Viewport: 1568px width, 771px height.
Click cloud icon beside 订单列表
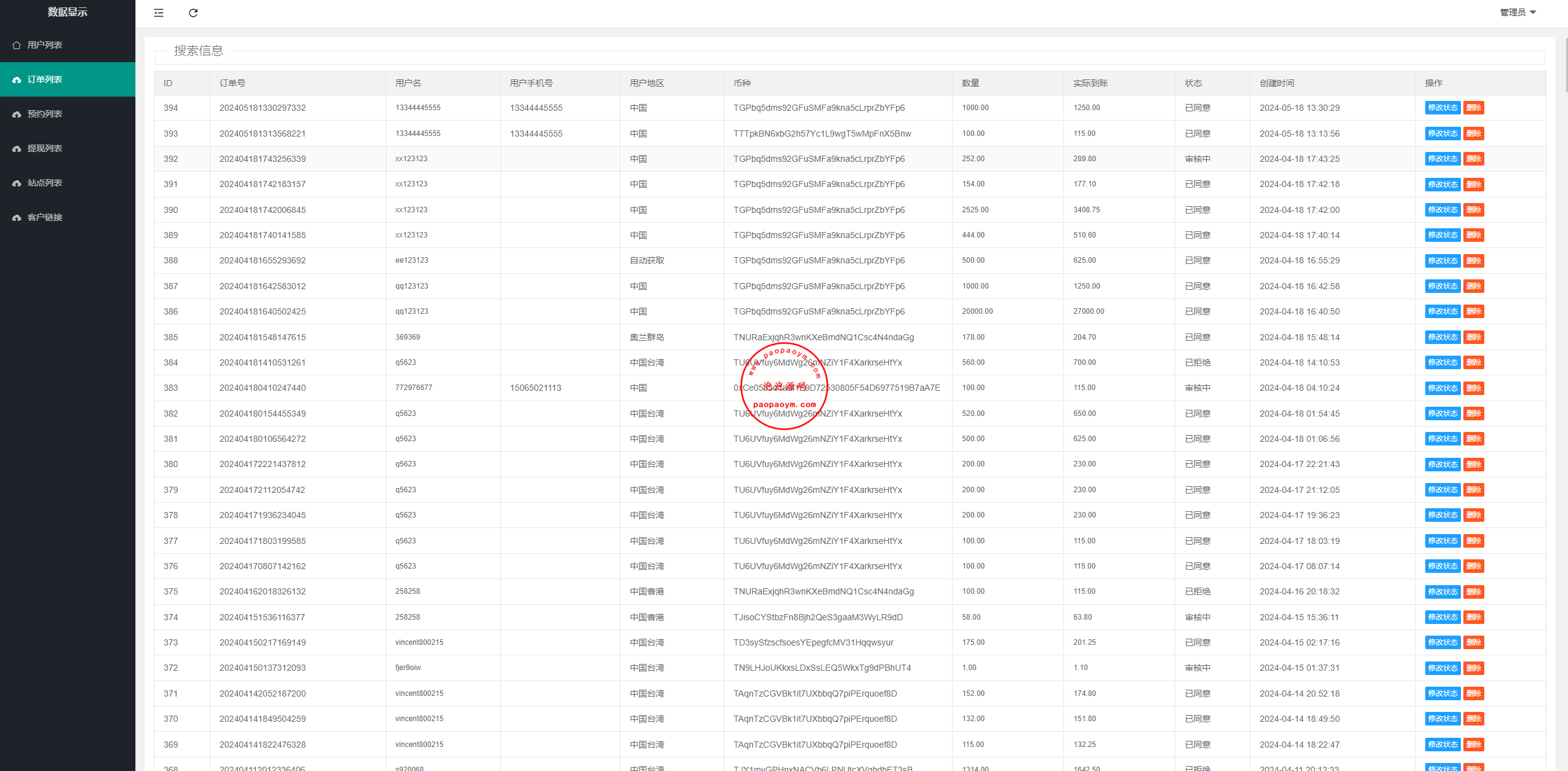coord(17,80)
